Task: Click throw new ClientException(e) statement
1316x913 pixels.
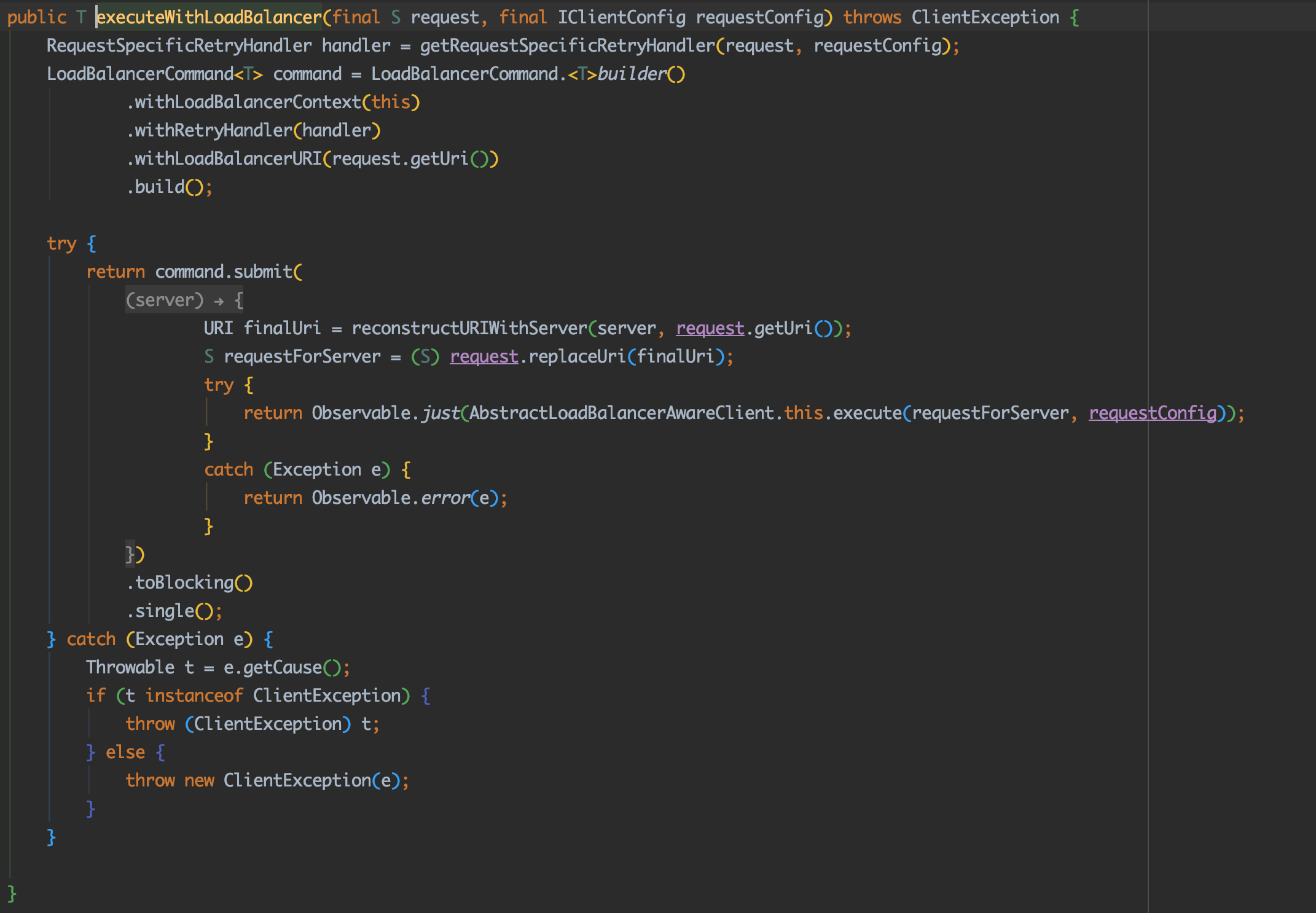Action: (x=267, y=781)
